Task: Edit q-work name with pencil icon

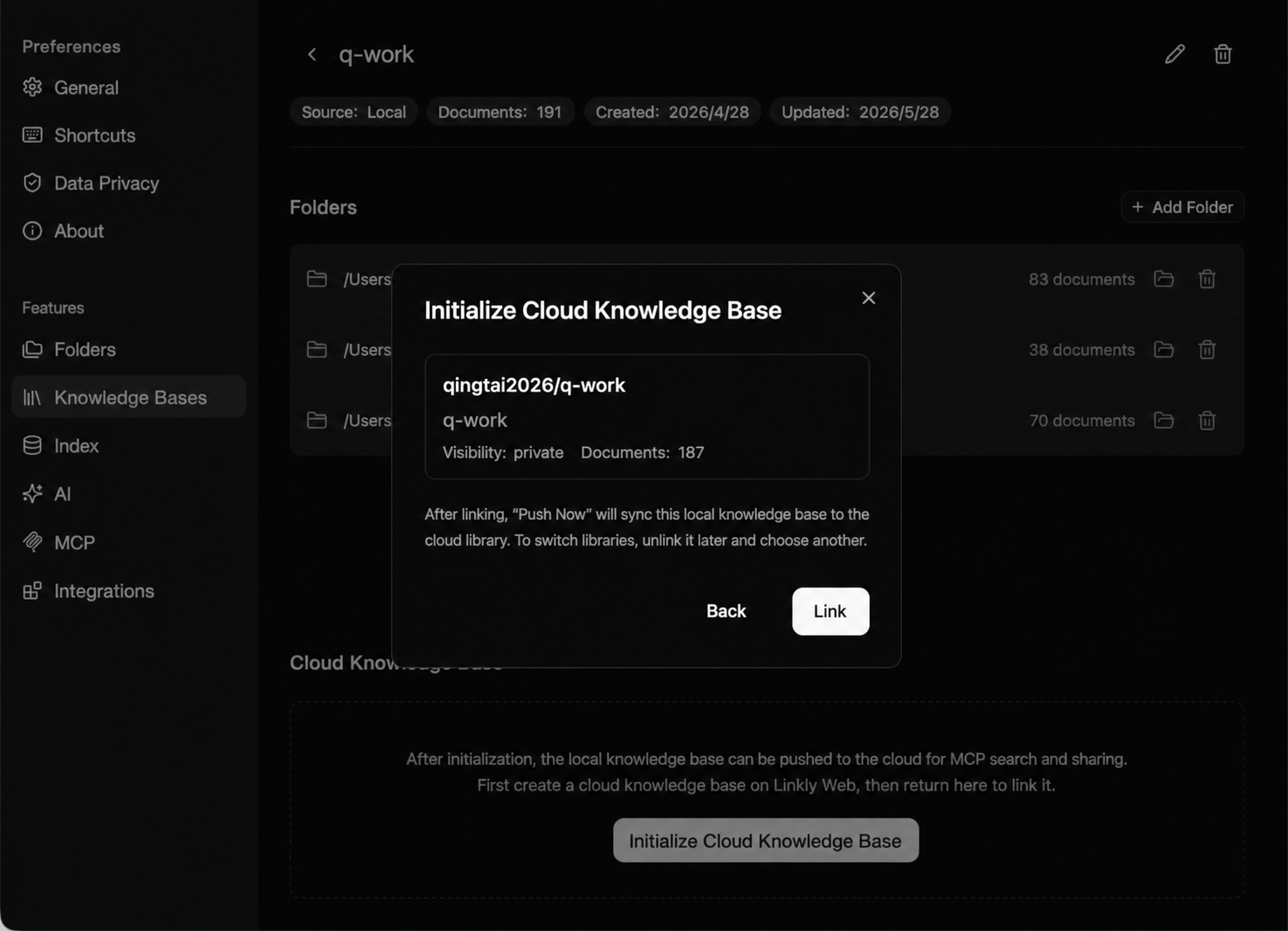Action: [x=1174, y=54]
